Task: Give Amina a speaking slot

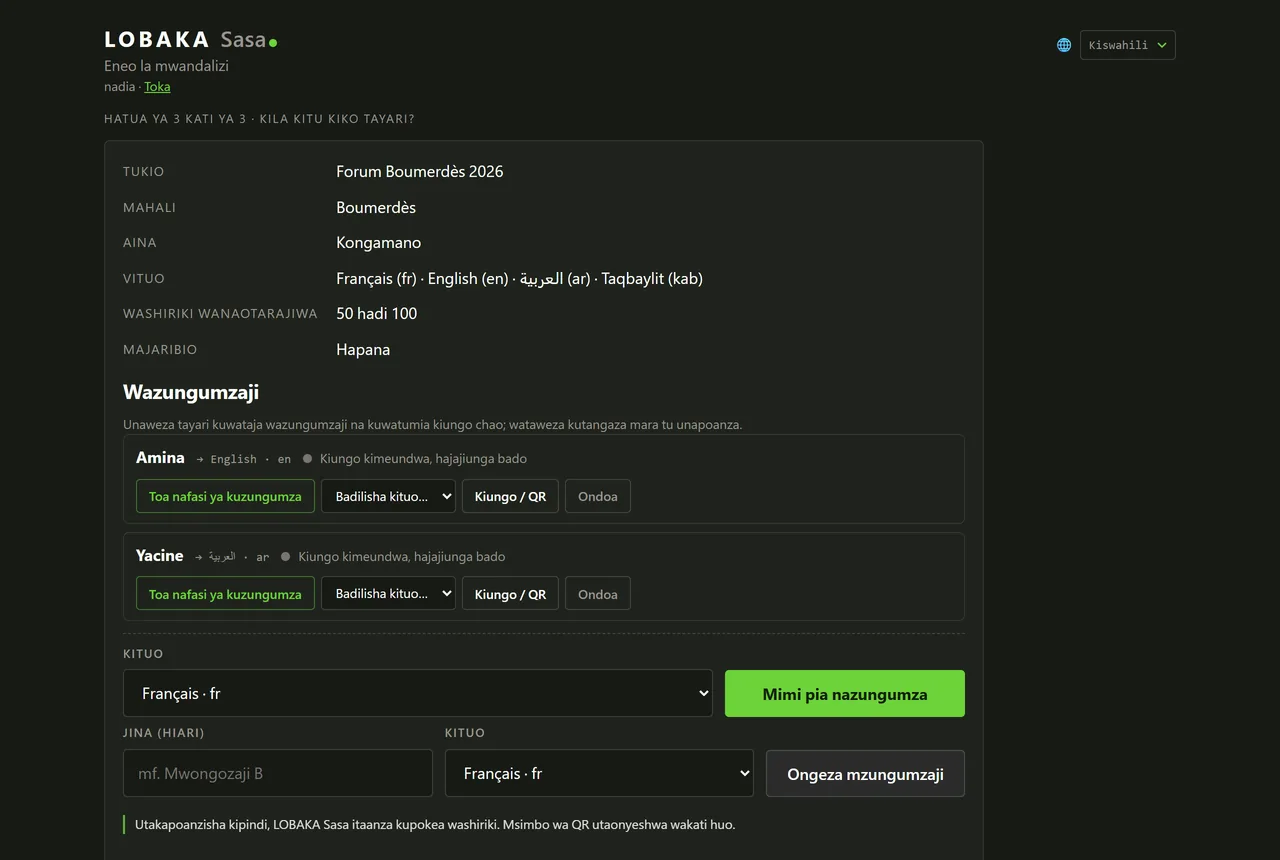Action: coord(225,496)
